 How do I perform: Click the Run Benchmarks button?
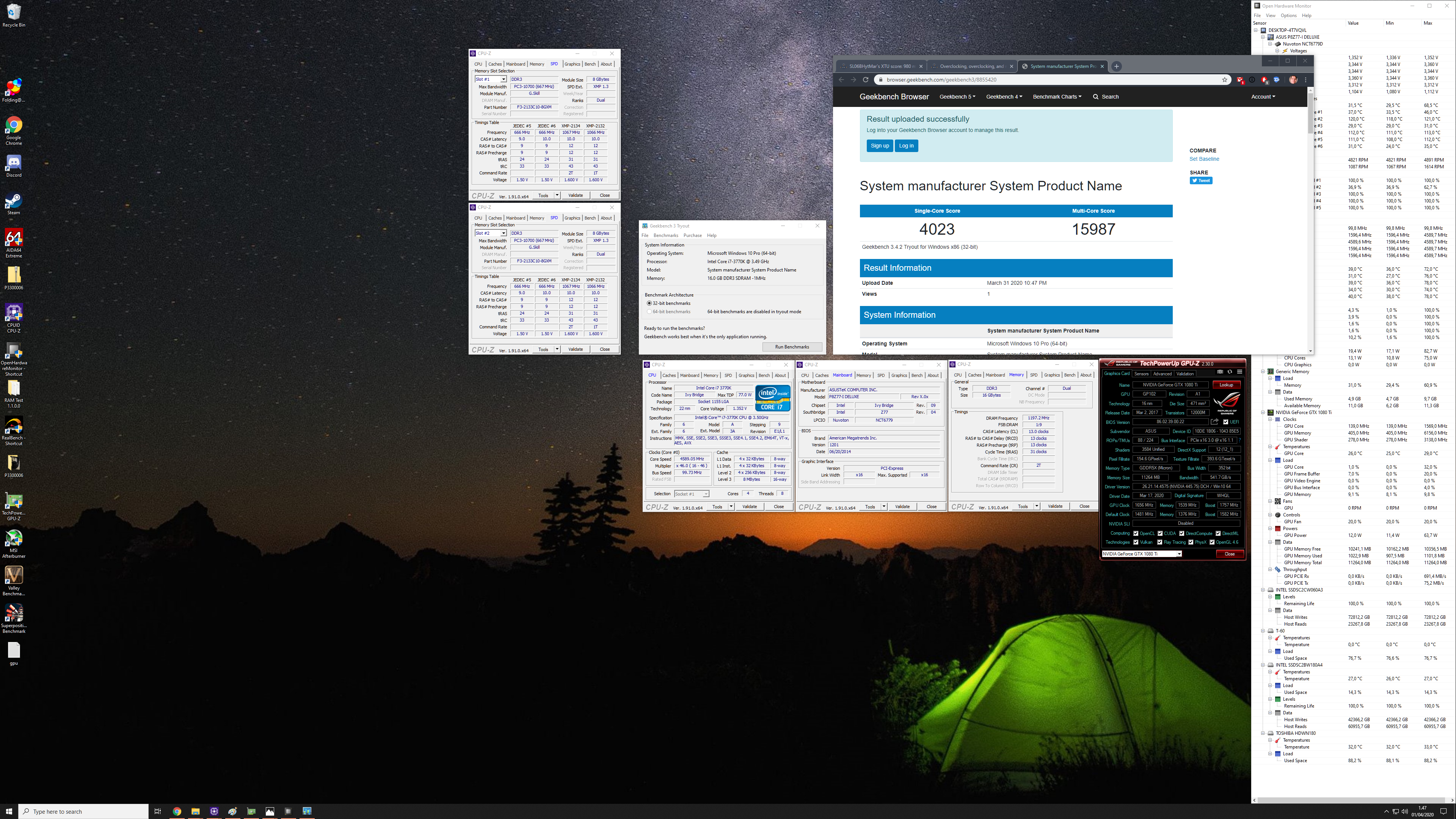tap(792, 347)
